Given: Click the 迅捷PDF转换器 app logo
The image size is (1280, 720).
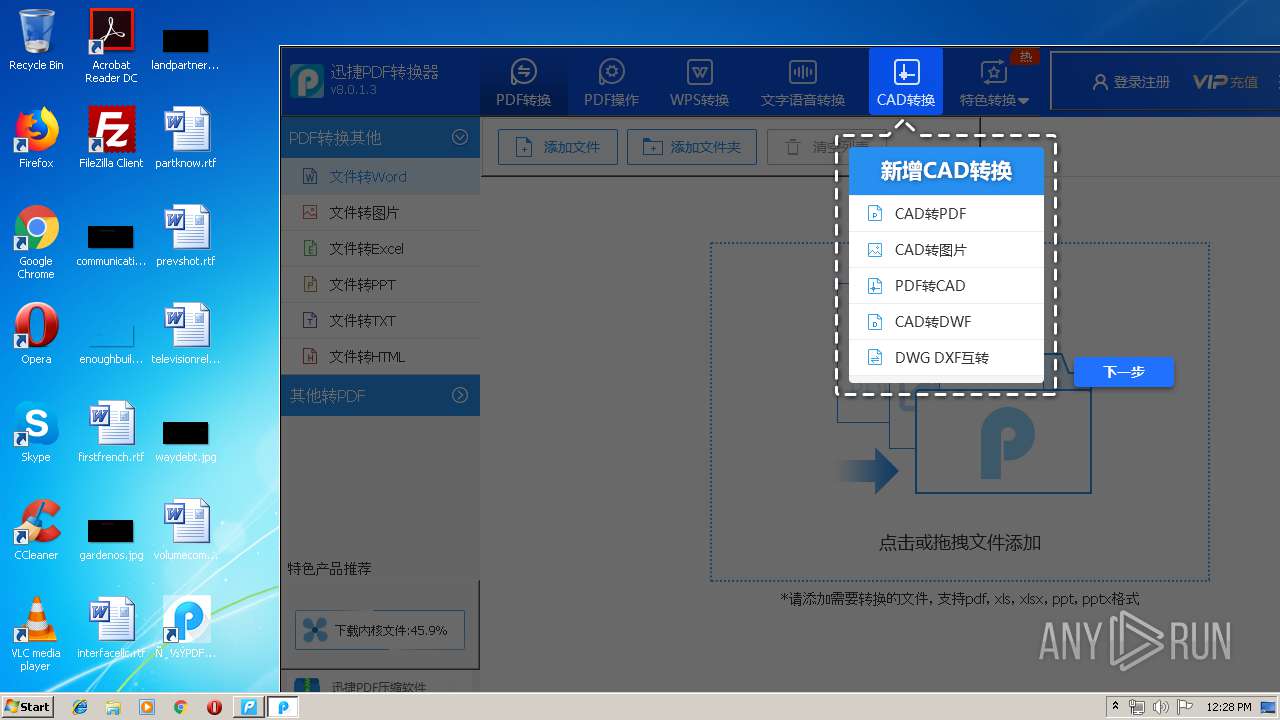Looking at the screenshot, I should click(x=307, y=81).
